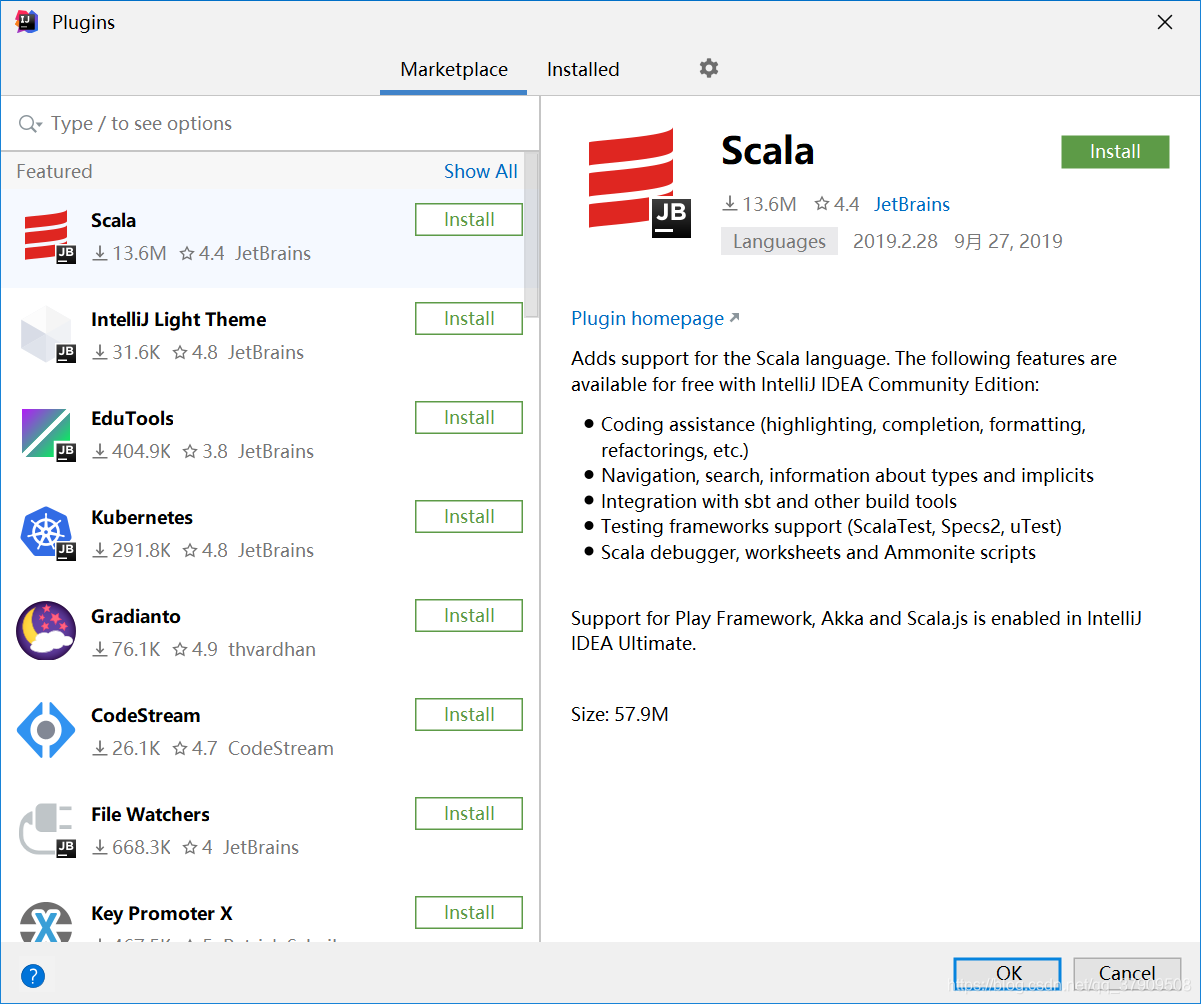
Task: Install IntelliJ Light Theme plugin
Action: (x=469, y=318)
